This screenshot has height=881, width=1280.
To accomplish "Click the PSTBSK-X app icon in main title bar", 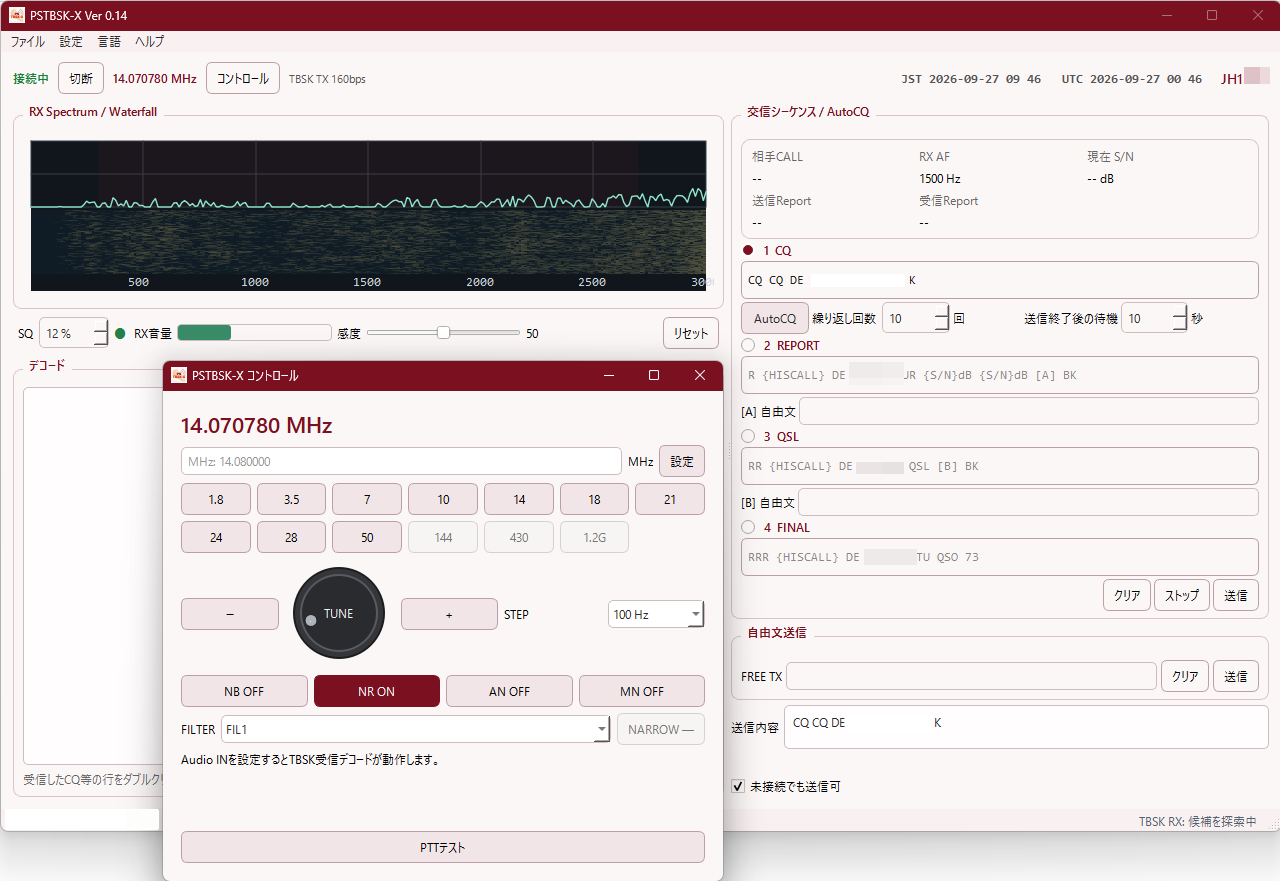I will pyautogui.click(x=17, y=15).
